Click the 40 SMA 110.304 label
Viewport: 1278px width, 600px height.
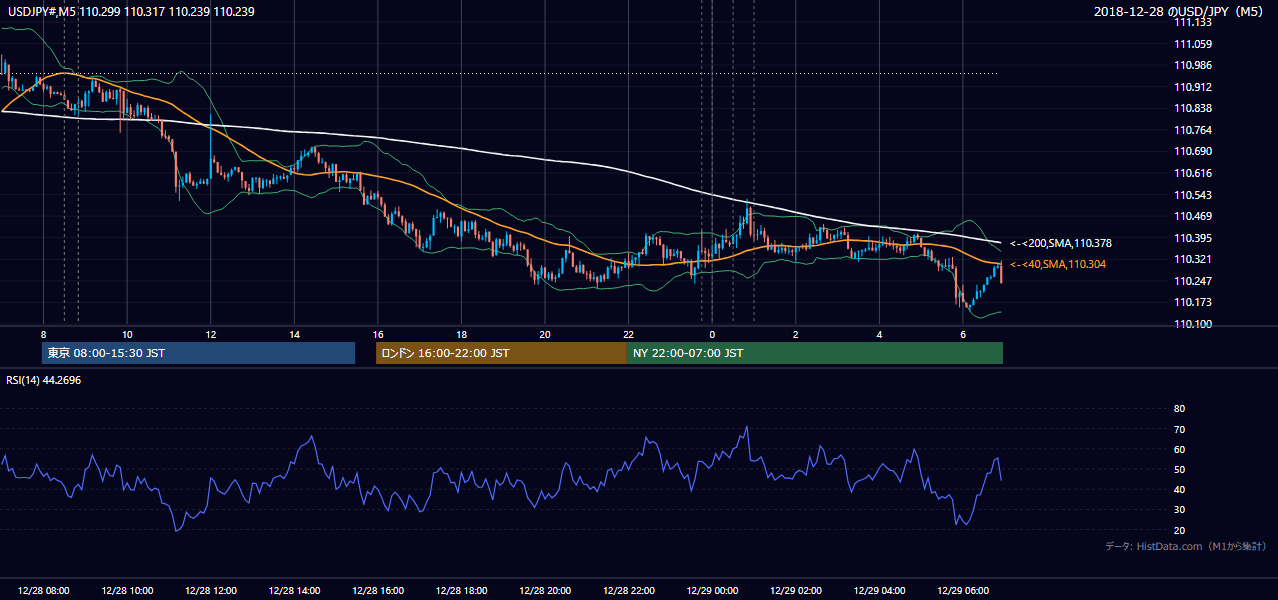pyautogui.click(x=1058, y=264)
